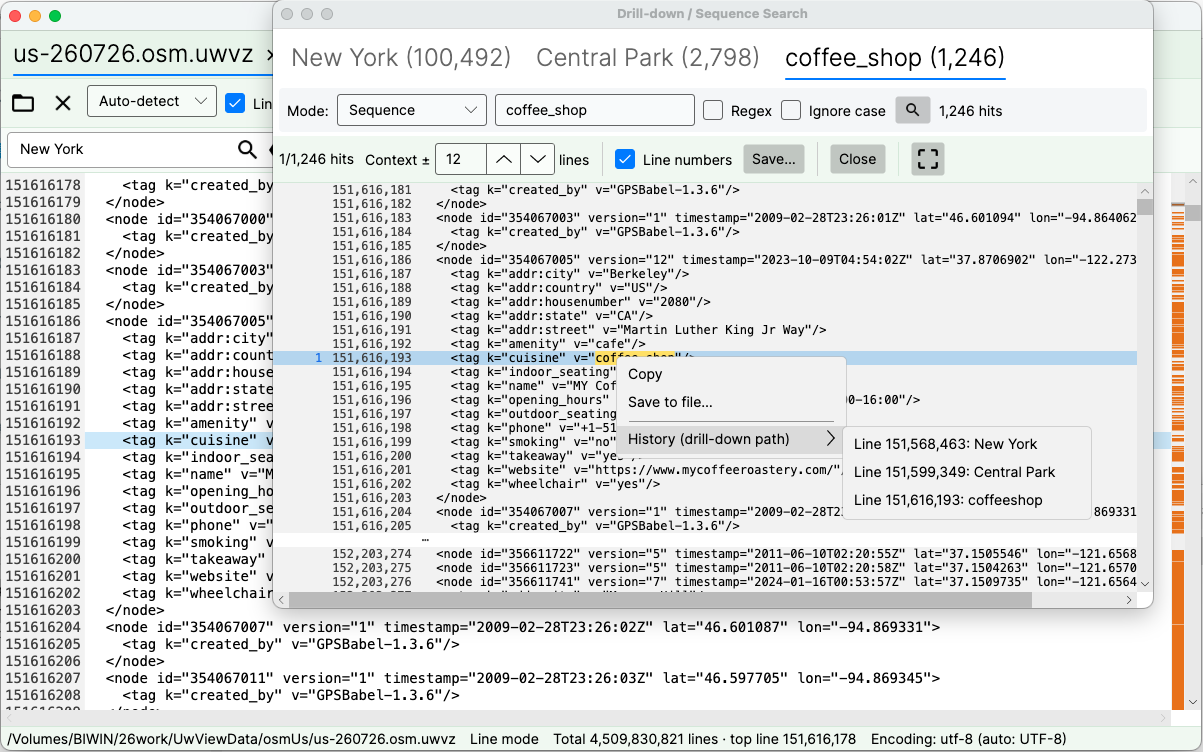1203x752 pixels.
Task: Click Encoding: utf-8 status bar entry
Action: [x=971, y=739]
